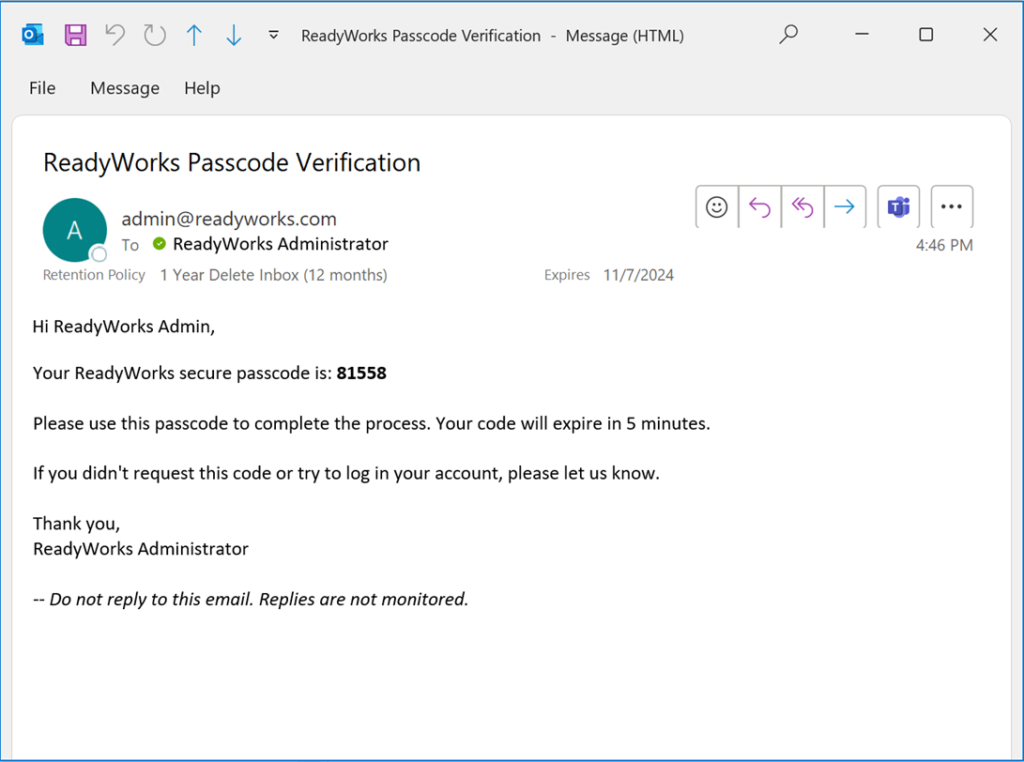Reply to the email
This screenshot has height=762, width=1024.
[759, 206]
